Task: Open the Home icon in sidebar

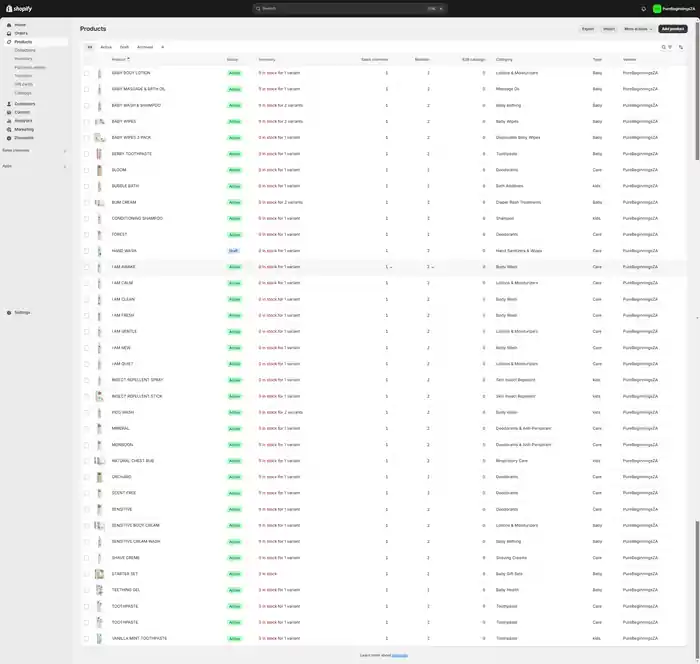Action: (9, 25)
